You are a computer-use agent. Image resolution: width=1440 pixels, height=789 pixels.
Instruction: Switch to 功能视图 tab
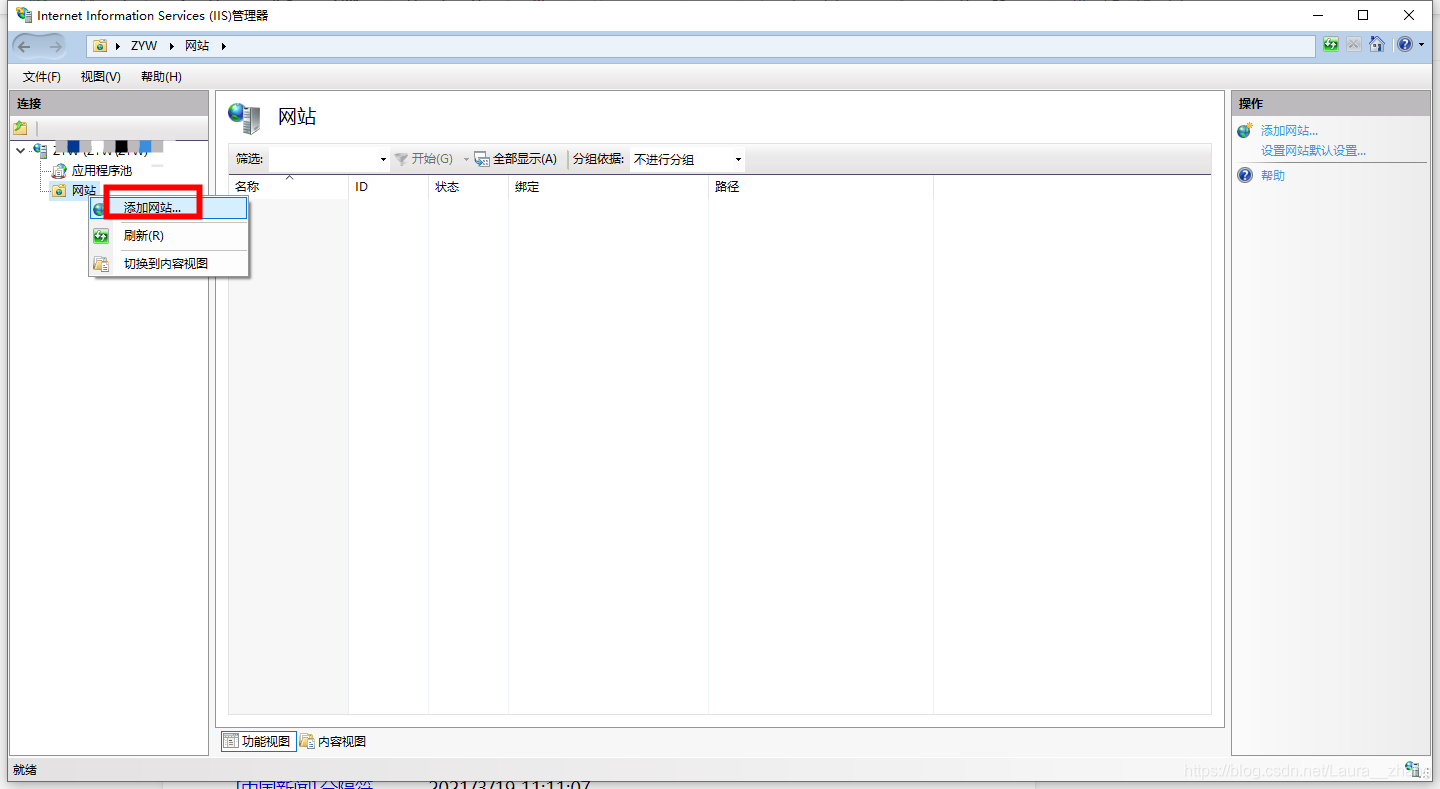point(258,741)
